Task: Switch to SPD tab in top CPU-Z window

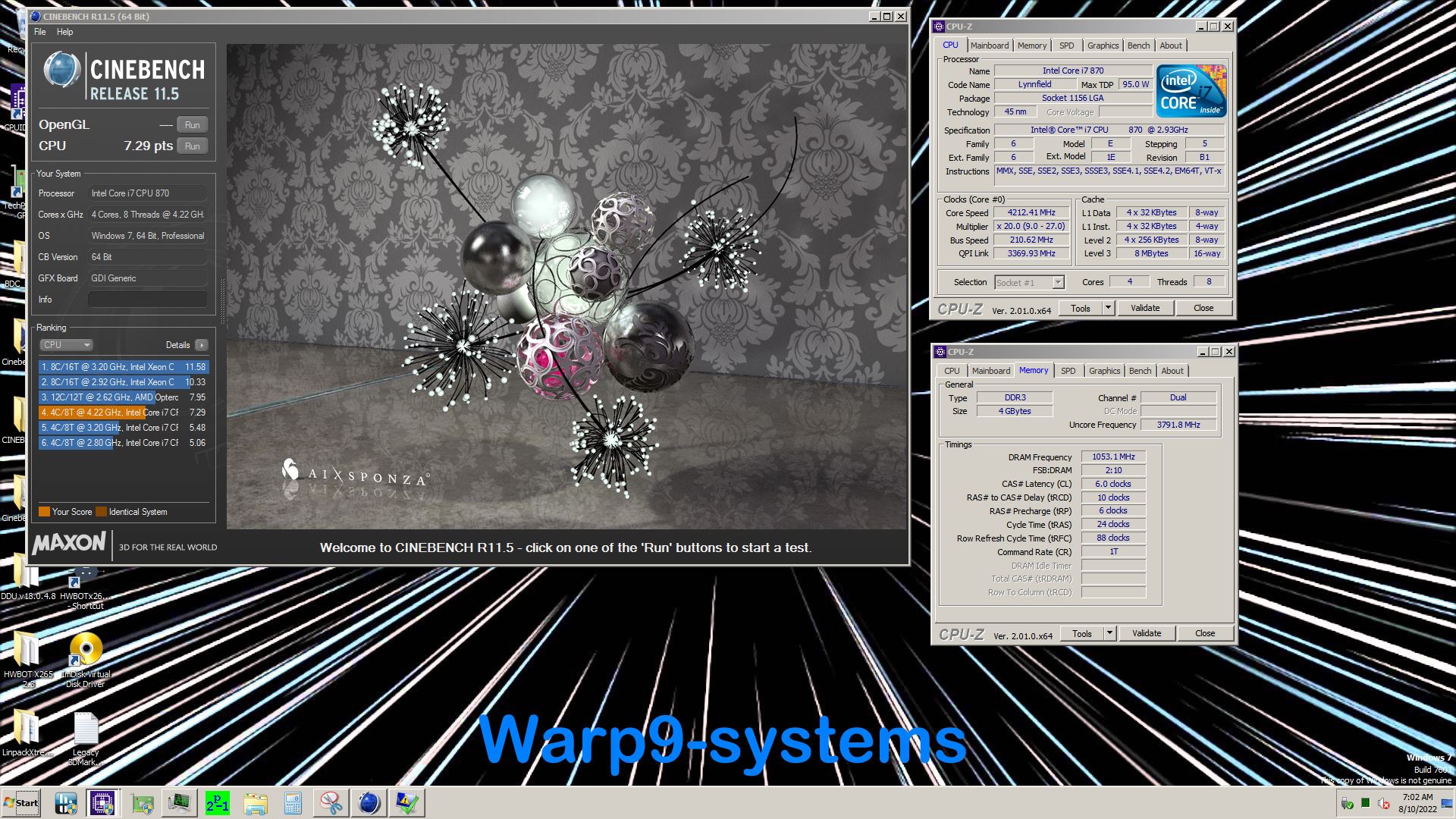Action: pos(1067,45)
